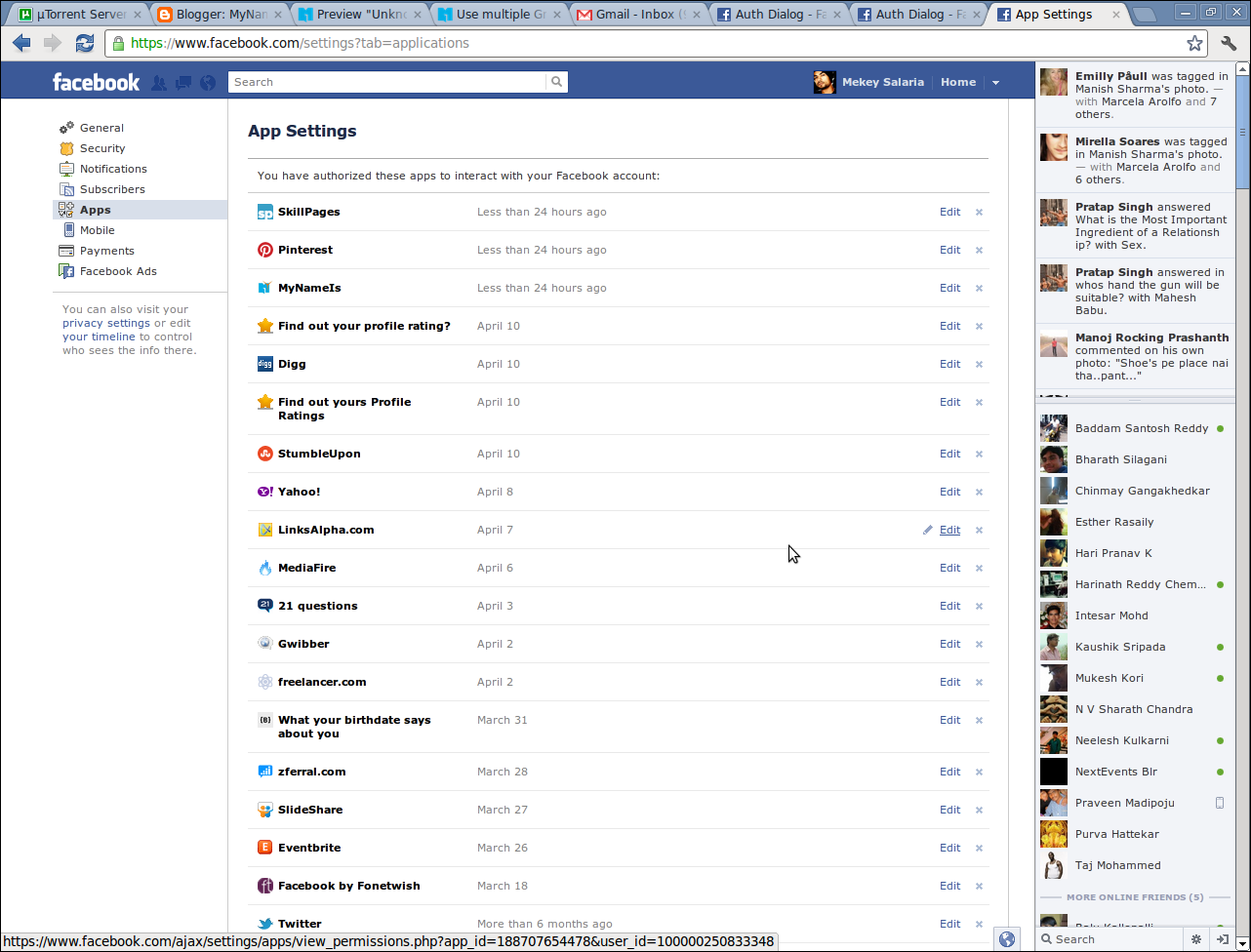Click the Eventbrite app icon
Viewport: 1251px width, 952px height.
264,848
